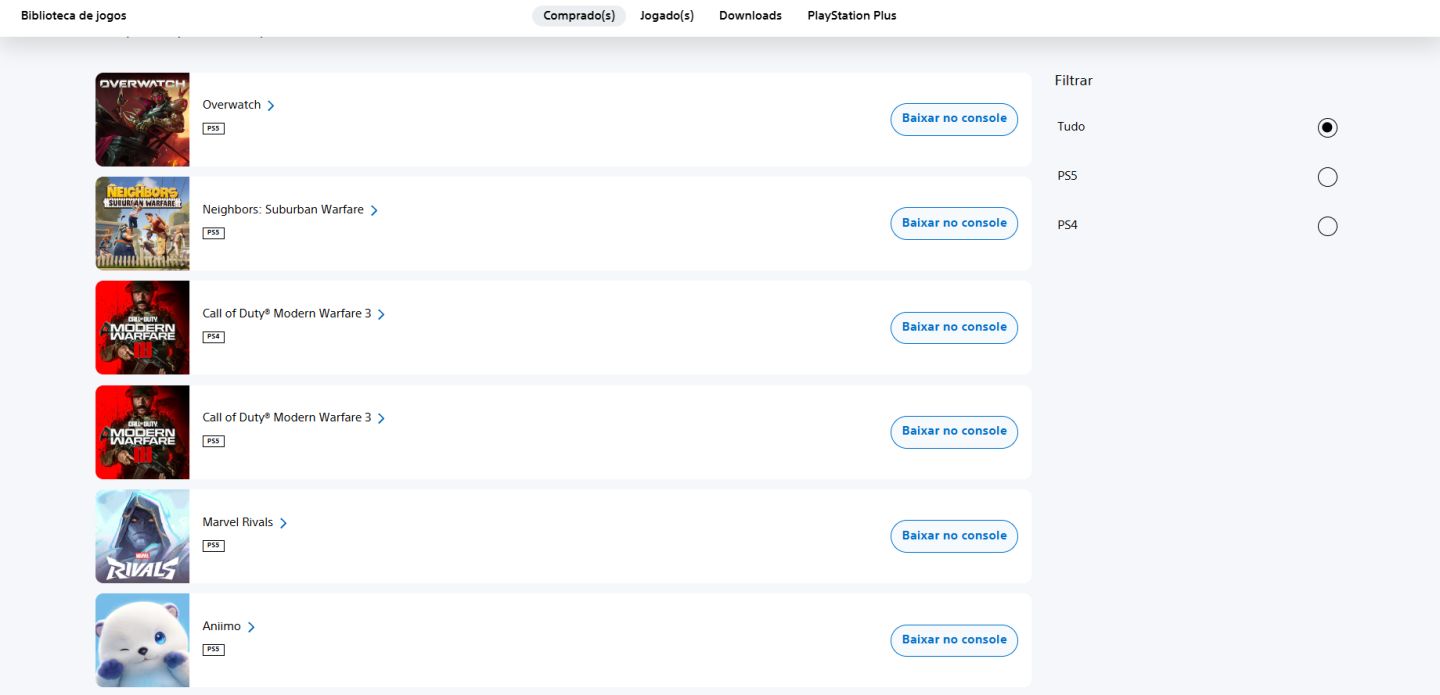Click the PS5 badge under Overwatch
The width and height of the screenshot is (1440, 695).
point(213,128)
